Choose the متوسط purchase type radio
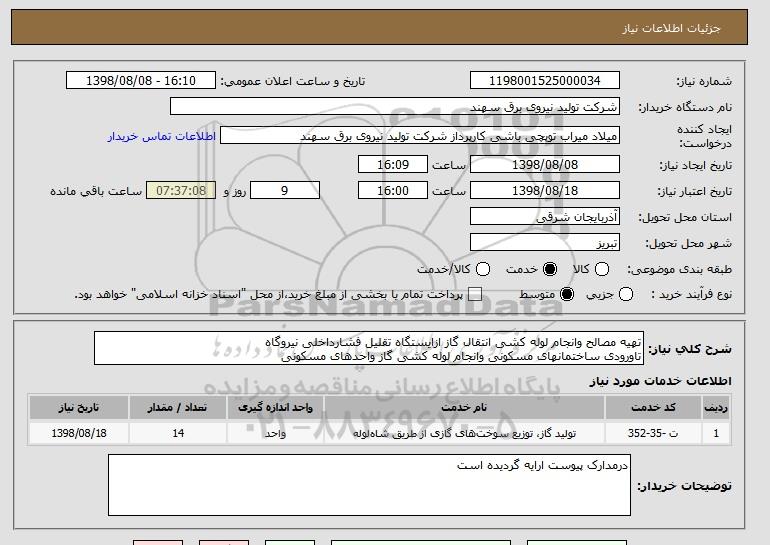 pyautogui.click(x=567, y=295)
